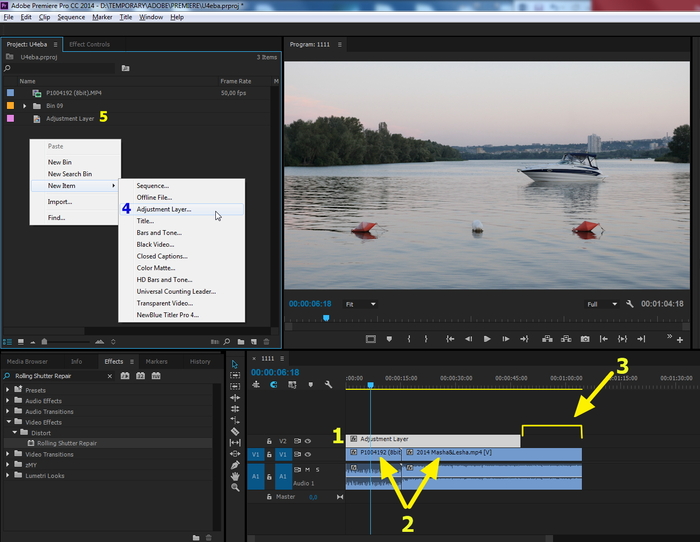This screenshot has height=542, width=700.
Task: Switch to the Markers tab
Action: coord(156,361)
